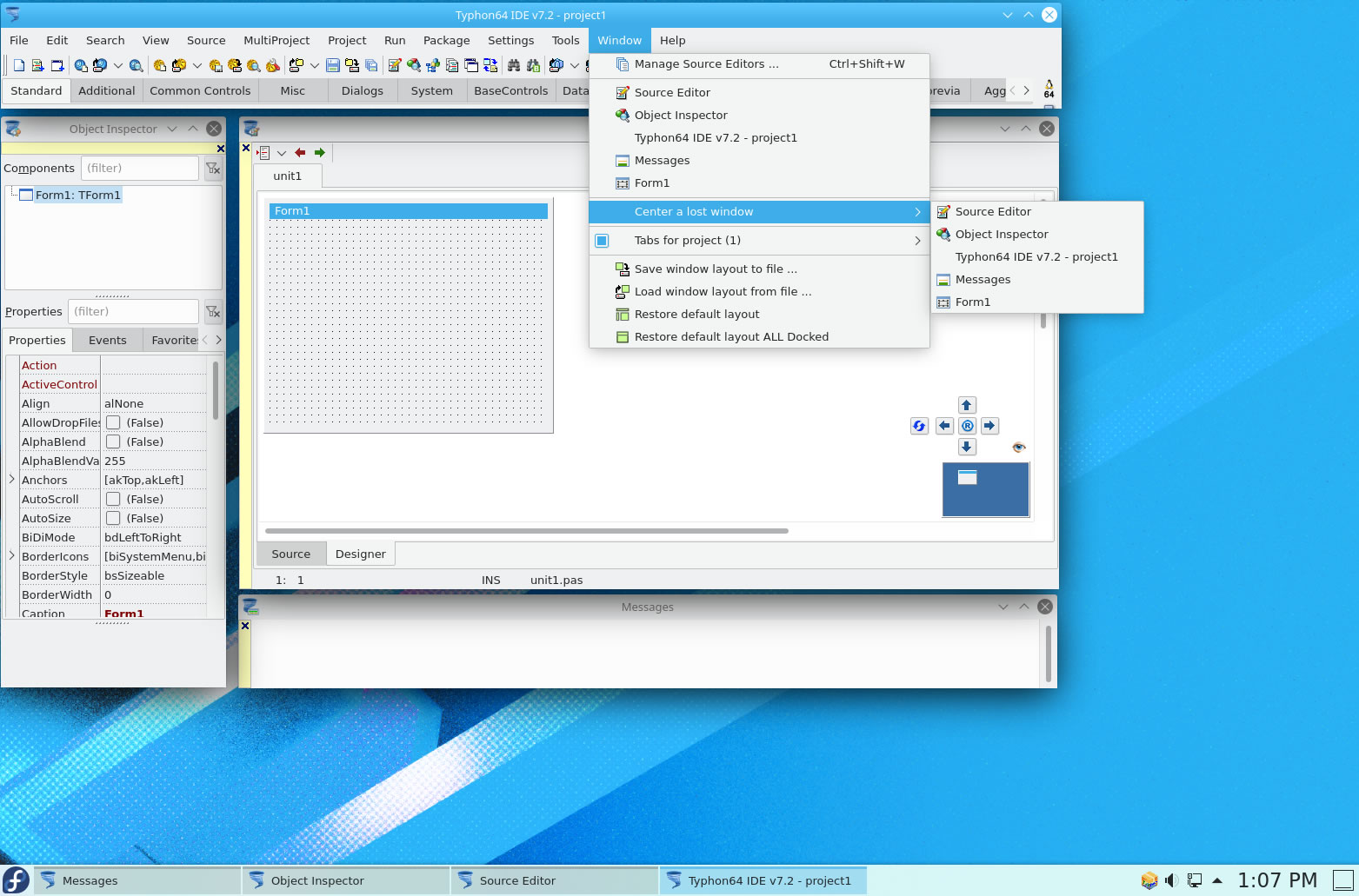Expand the BorderIcons property row
Image resolution: width=1359 pixels, height=896 pixels.
click(11, 555)
